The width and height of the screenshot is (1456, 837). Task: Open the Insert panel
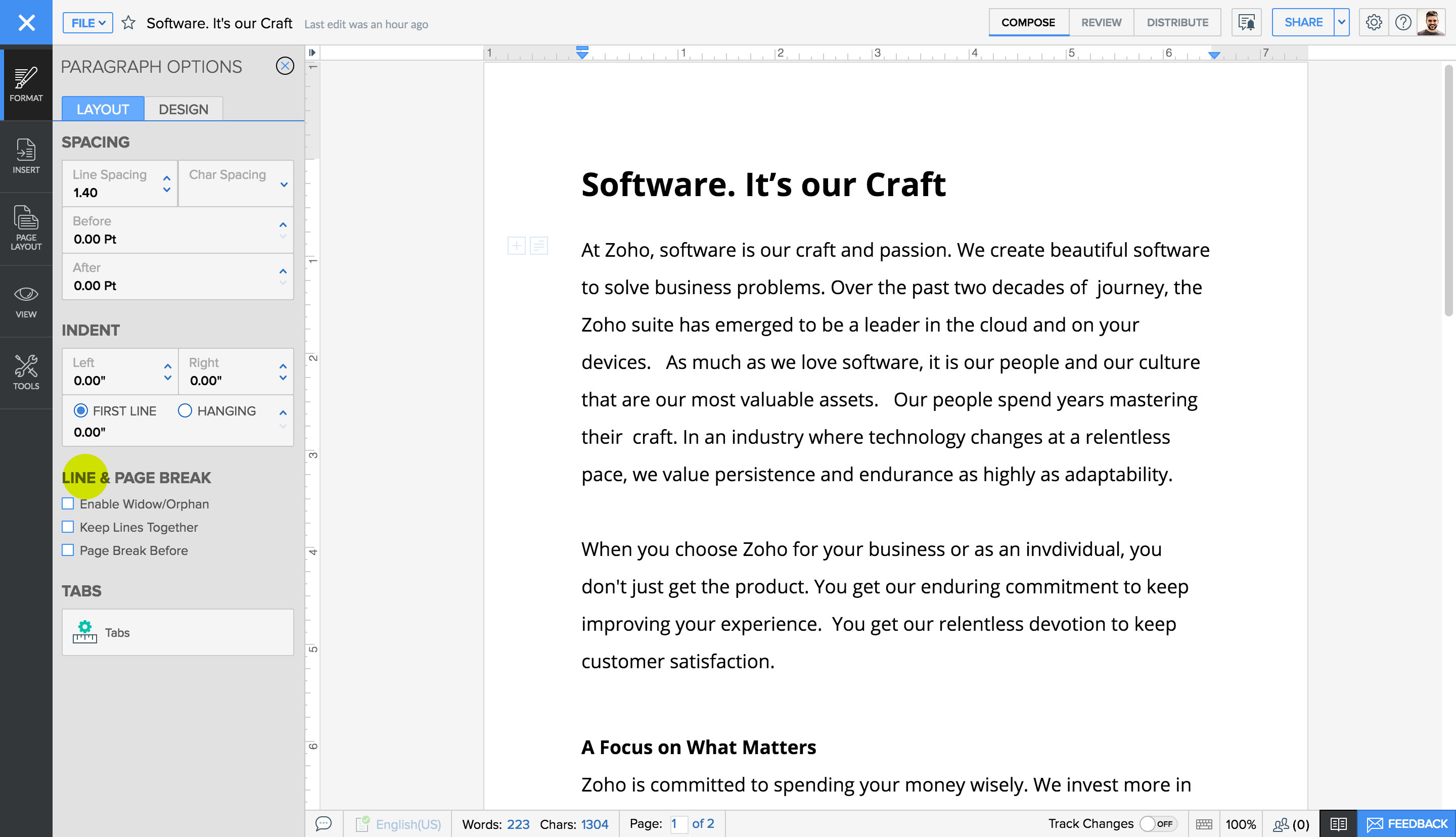(26, 154)
